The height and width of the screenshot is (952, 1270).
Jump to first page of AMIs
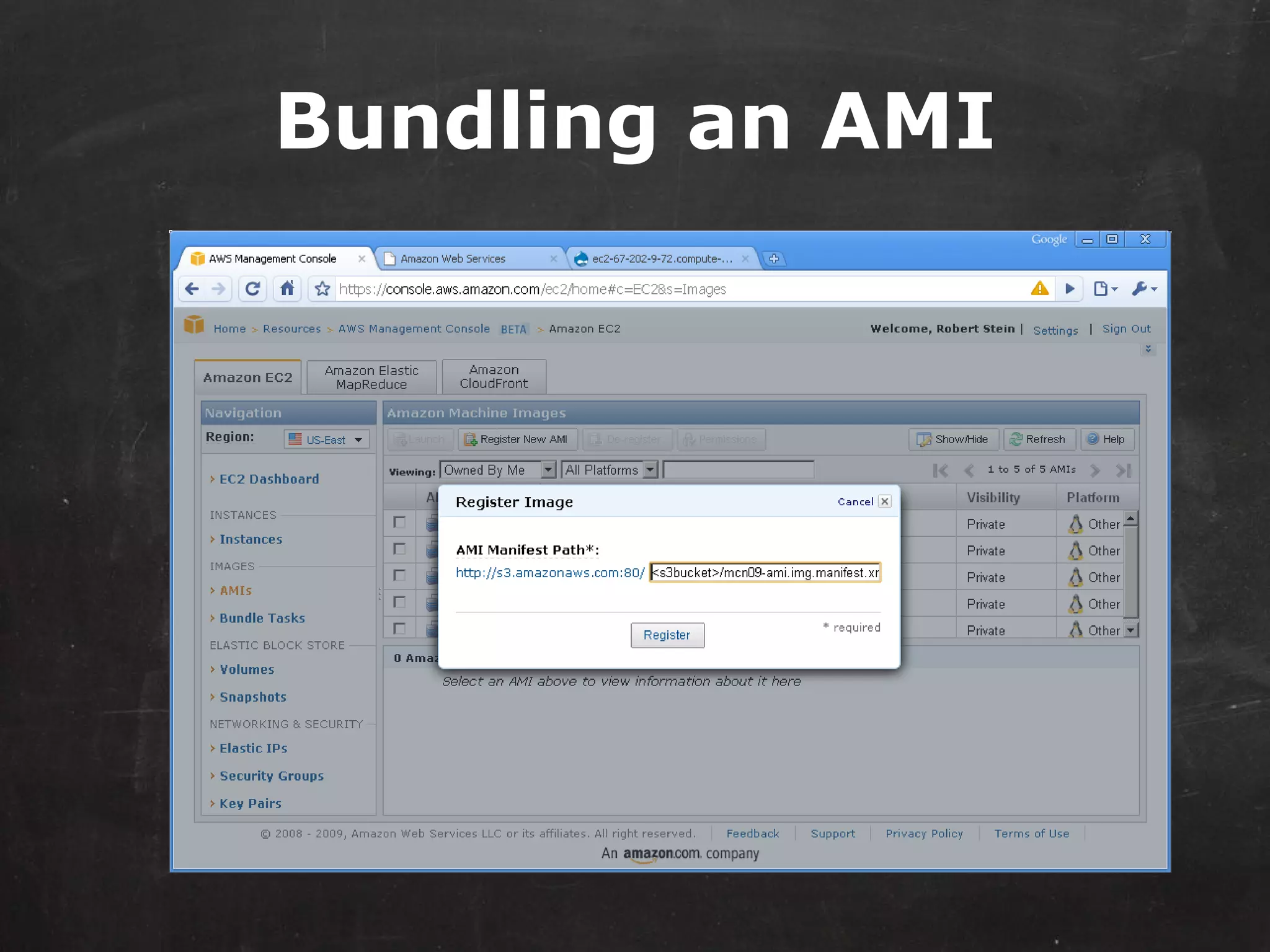tap(940, 470)
